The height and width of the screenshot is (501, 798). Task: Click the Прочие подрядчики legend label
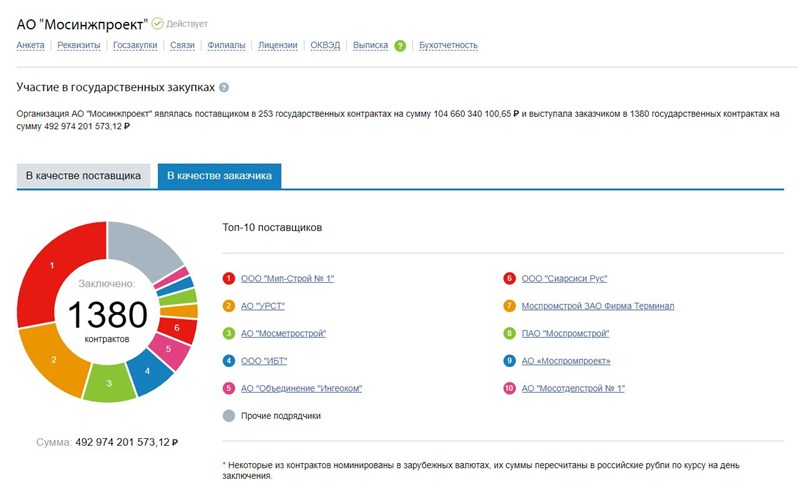pos(281,416)
